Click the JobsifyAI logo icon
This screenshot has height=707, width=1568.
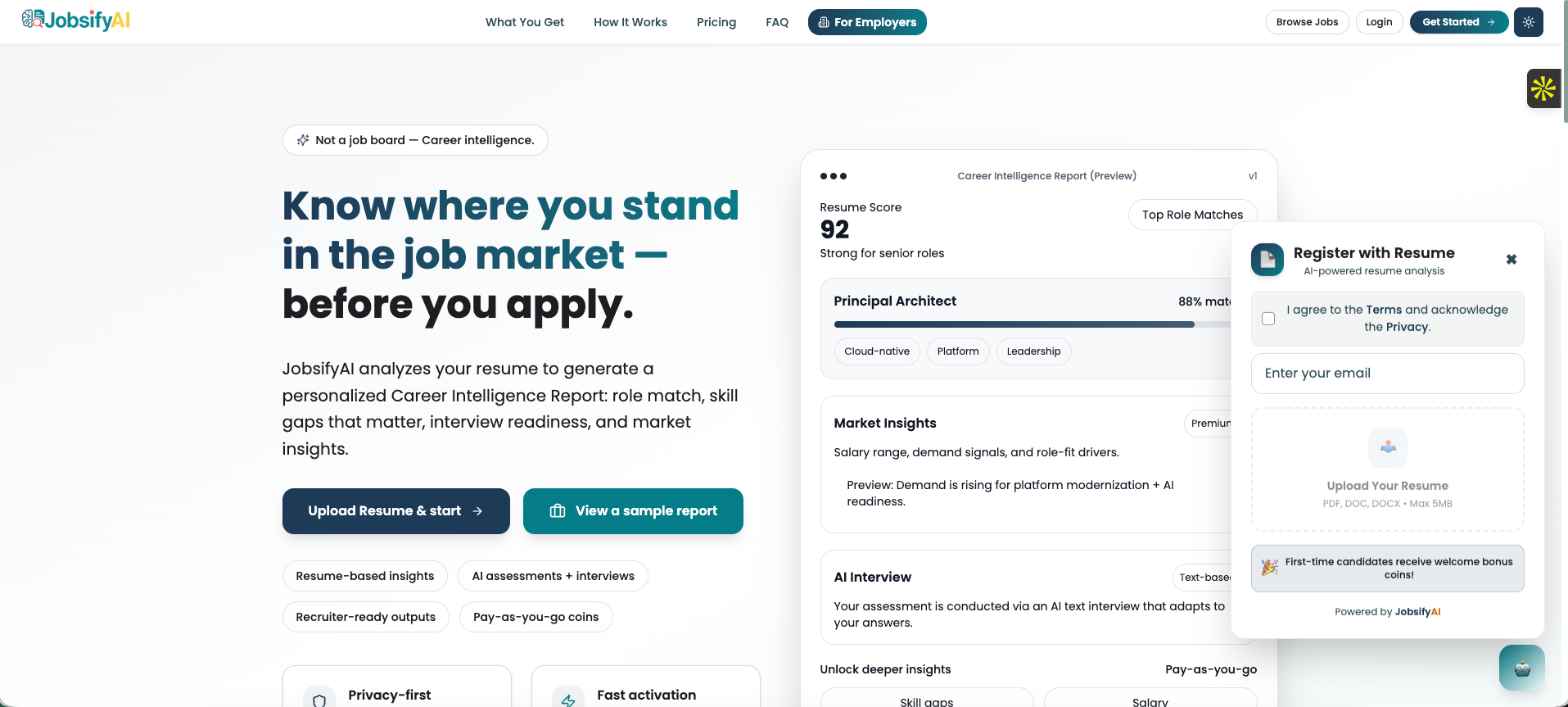[x=33, y=20]
